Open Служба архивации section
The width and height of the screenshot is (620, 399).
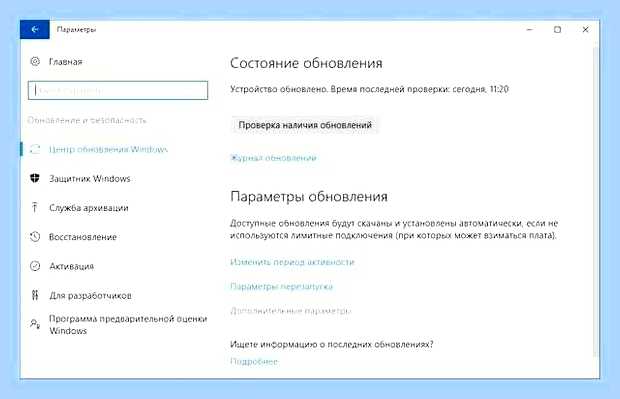(x=89, y=208)
